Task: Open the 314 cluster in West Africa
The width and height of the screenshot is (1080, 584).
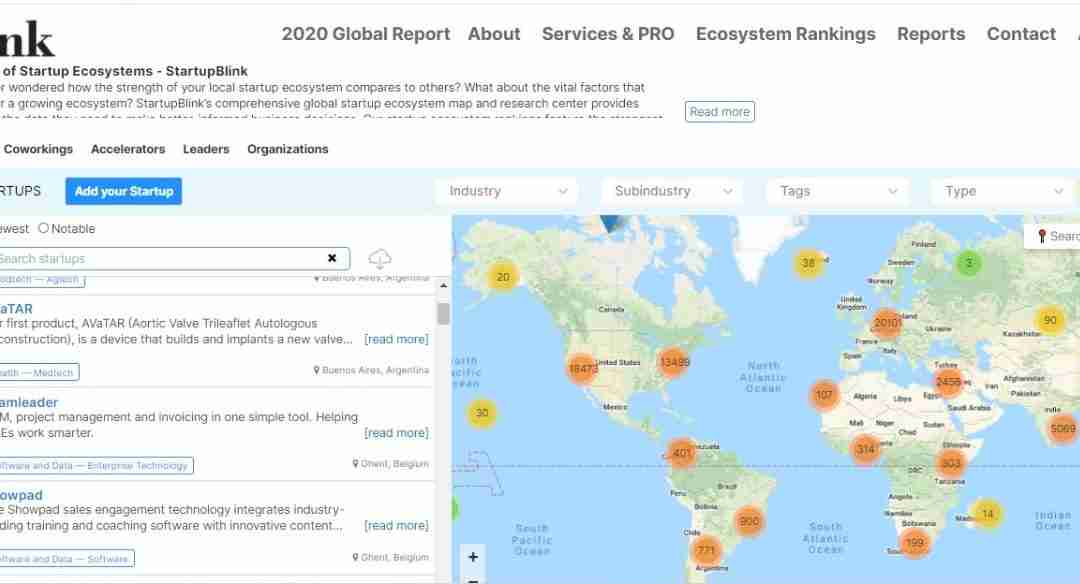Action: click(865, 450)
